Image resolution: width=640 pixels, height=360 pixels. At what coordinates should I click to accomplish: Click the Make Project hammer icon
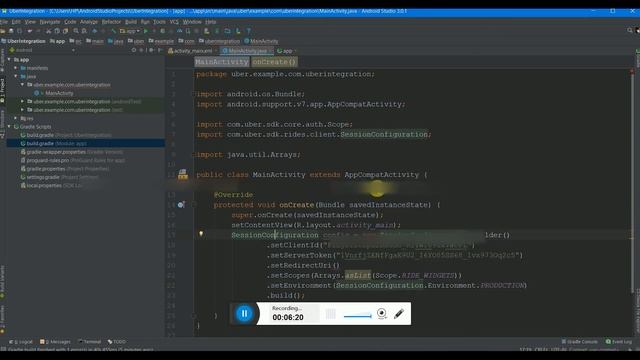[x=114, y=31]
